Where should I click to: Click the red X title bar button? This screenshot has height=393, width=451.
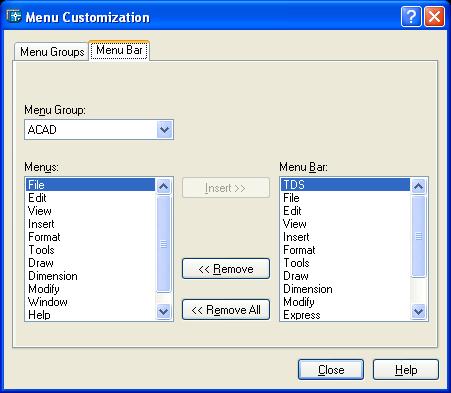point(434,16)
